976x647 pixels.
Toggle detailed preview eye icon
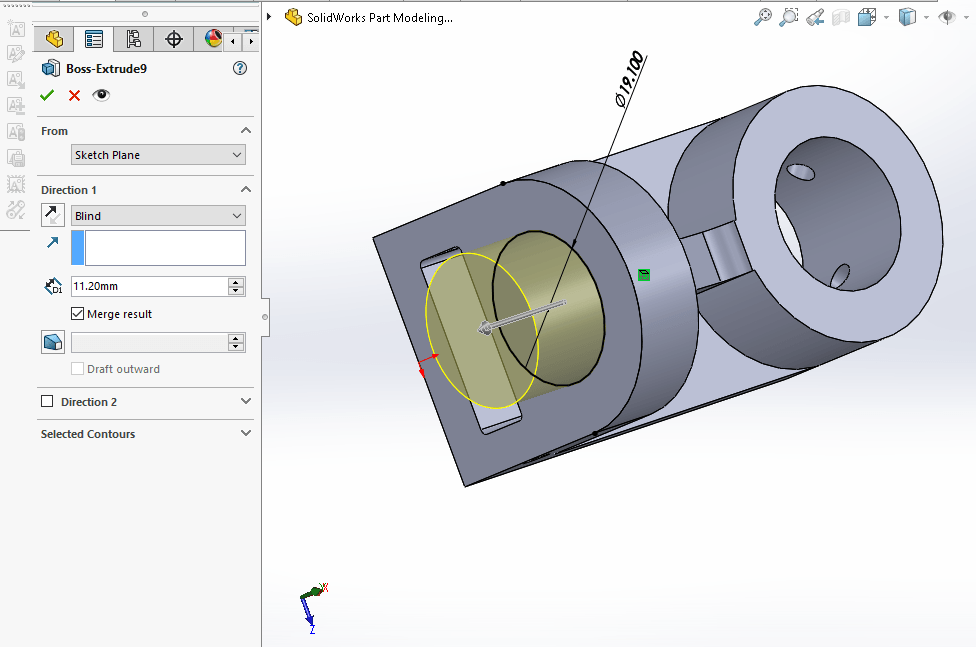tap(101, 95)
